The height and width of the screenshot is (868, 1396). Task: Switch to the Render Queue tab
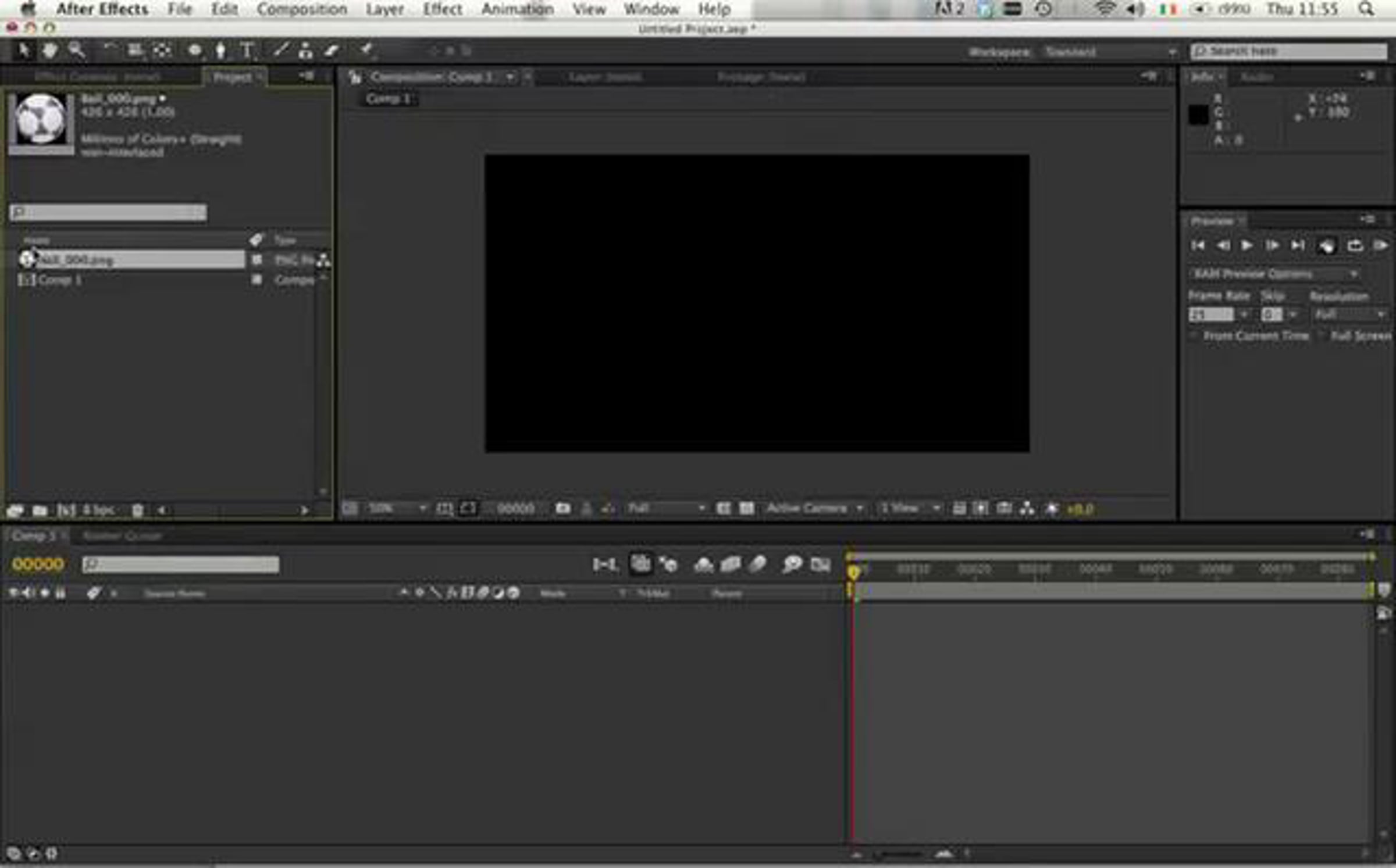click(122, 535)
